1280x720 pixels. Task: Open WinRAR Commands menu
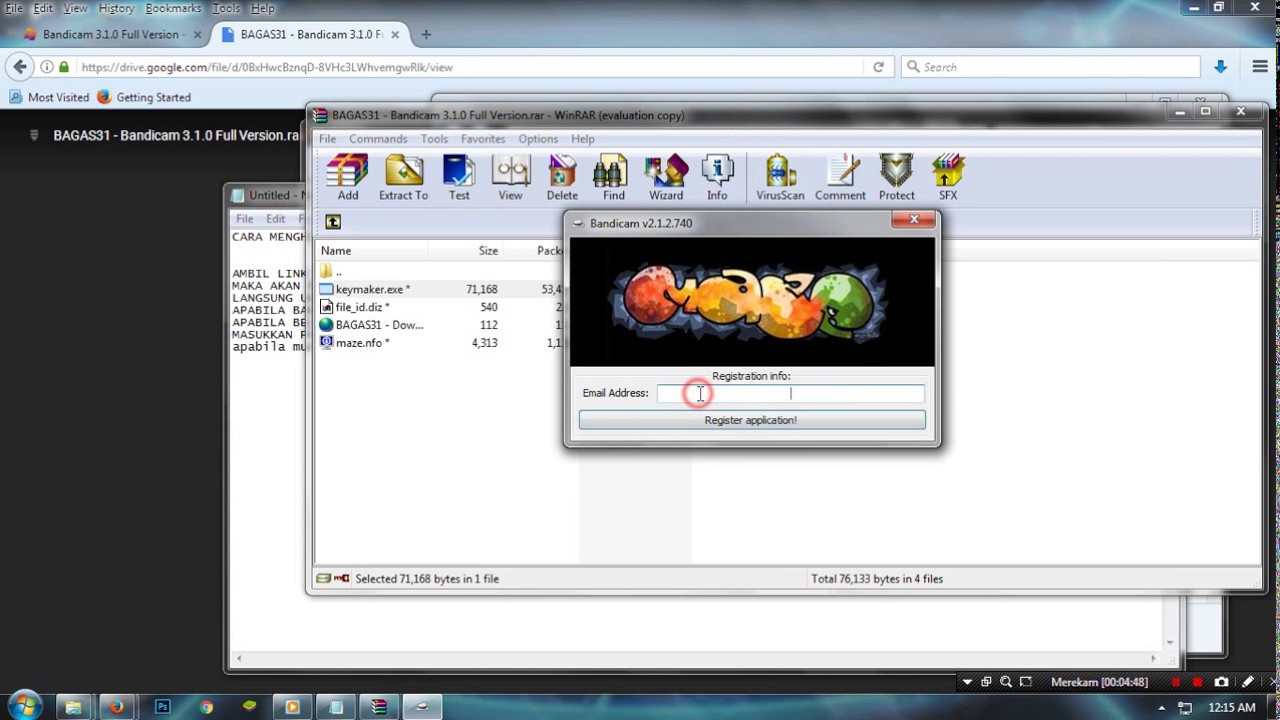click(378, 139)
